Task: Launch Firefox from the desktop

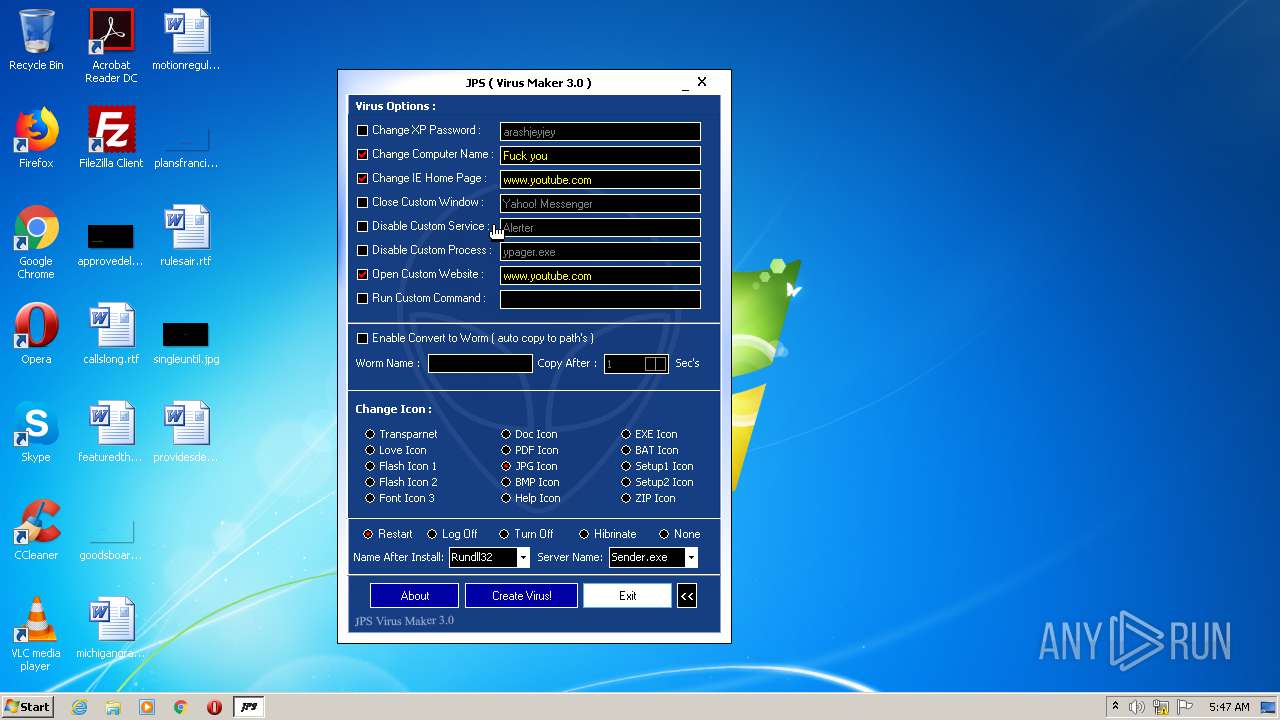Action: 36,138
